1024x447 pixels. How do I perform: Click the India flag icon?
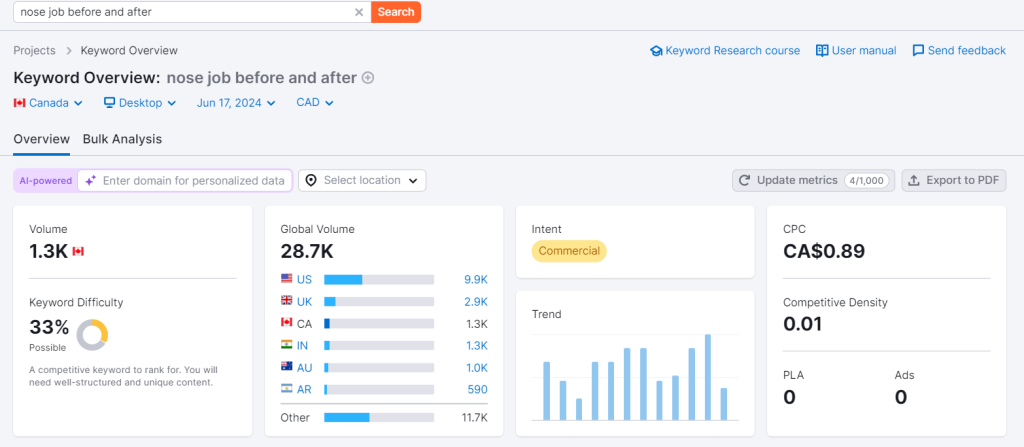(x=287, y=344)
